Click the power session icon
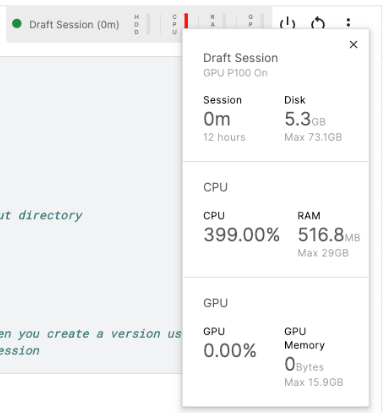The width and height of the screenshot is (383, 413). 287,24
